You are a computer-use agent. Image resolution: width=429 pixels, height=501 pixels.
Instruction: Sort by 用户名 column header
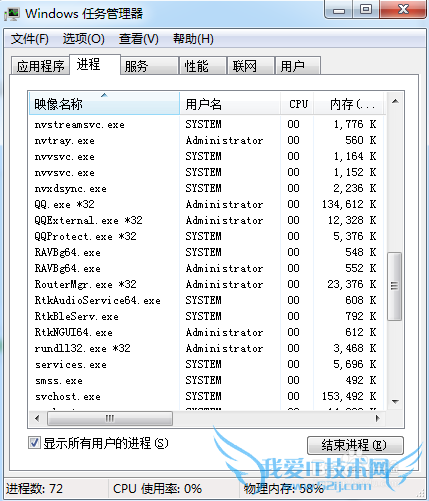[x=230, y=104]
